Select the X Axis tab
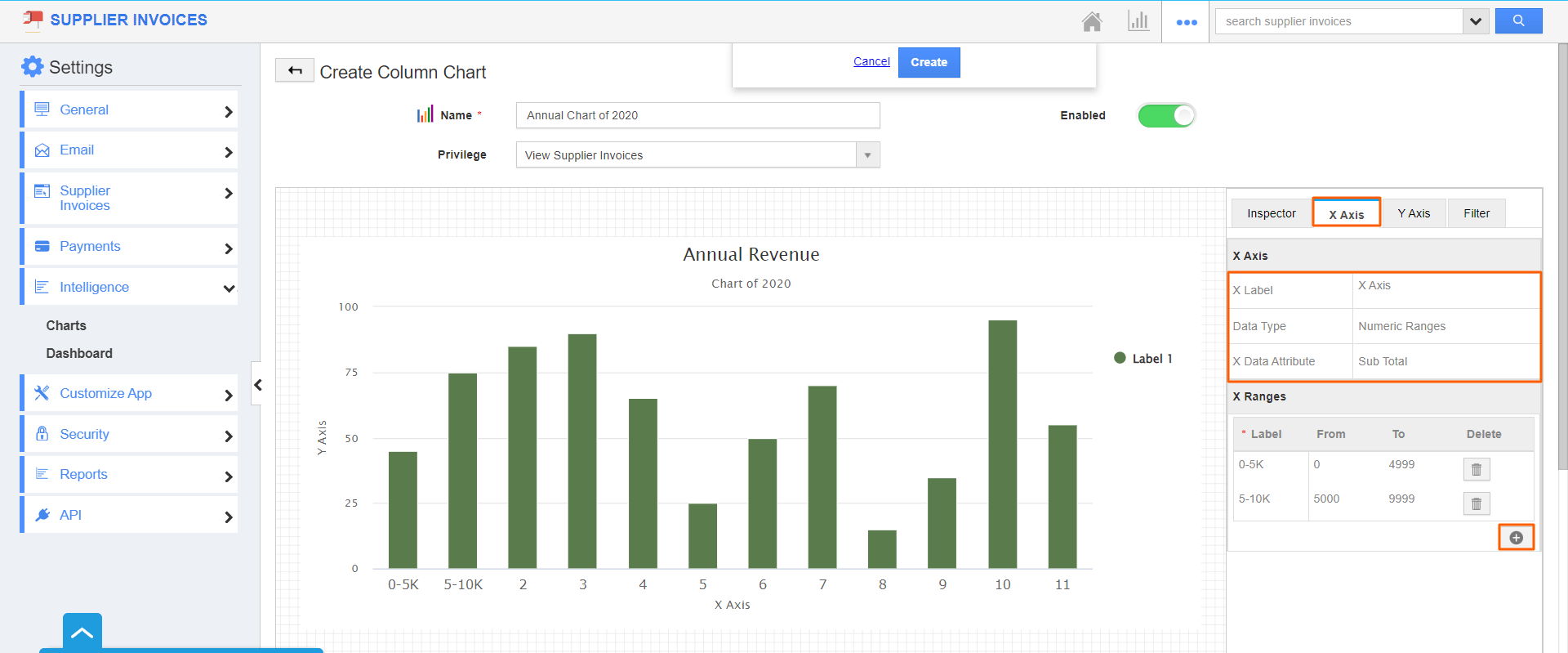Viewport: 1568px width, 653px height. tap(1346, 212)
